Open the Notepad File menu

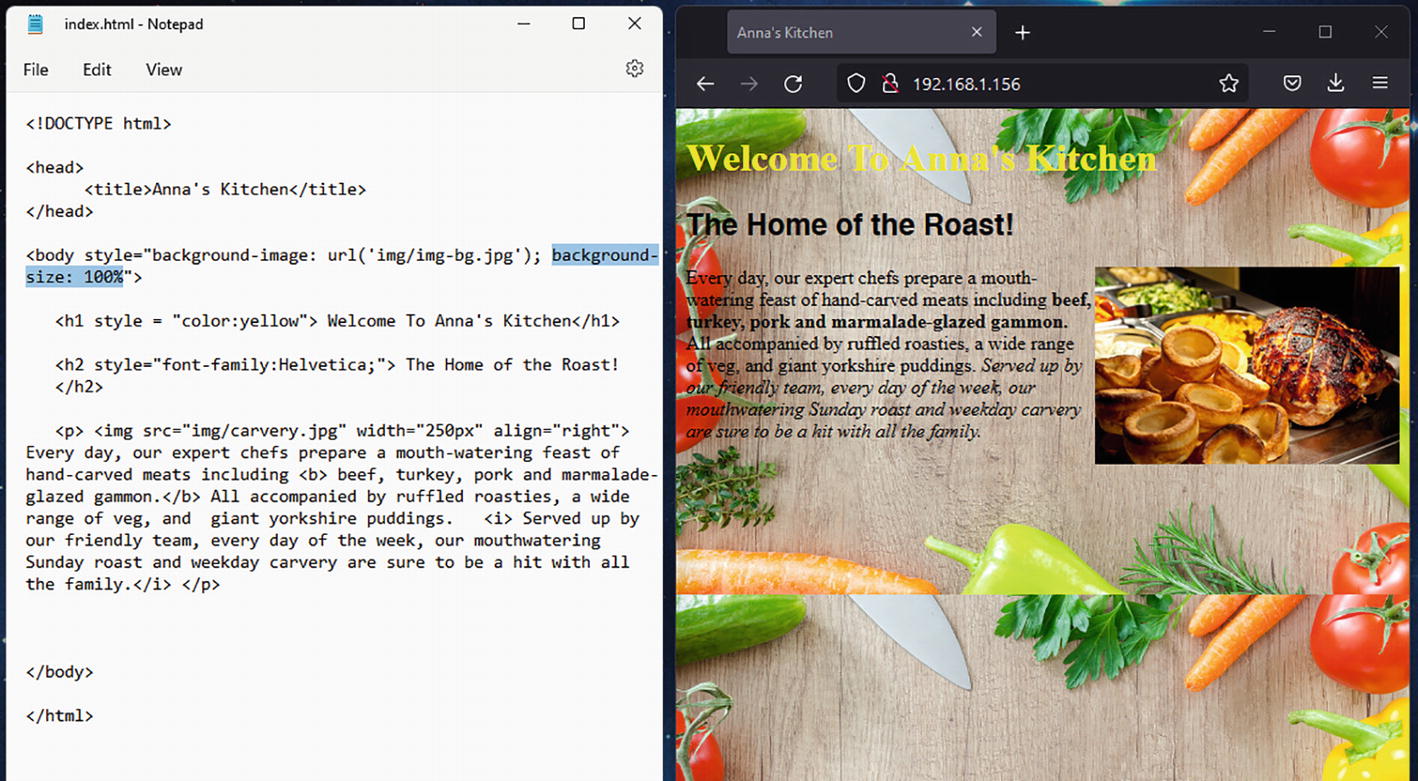pyautogui.click(x=36, y=70)
